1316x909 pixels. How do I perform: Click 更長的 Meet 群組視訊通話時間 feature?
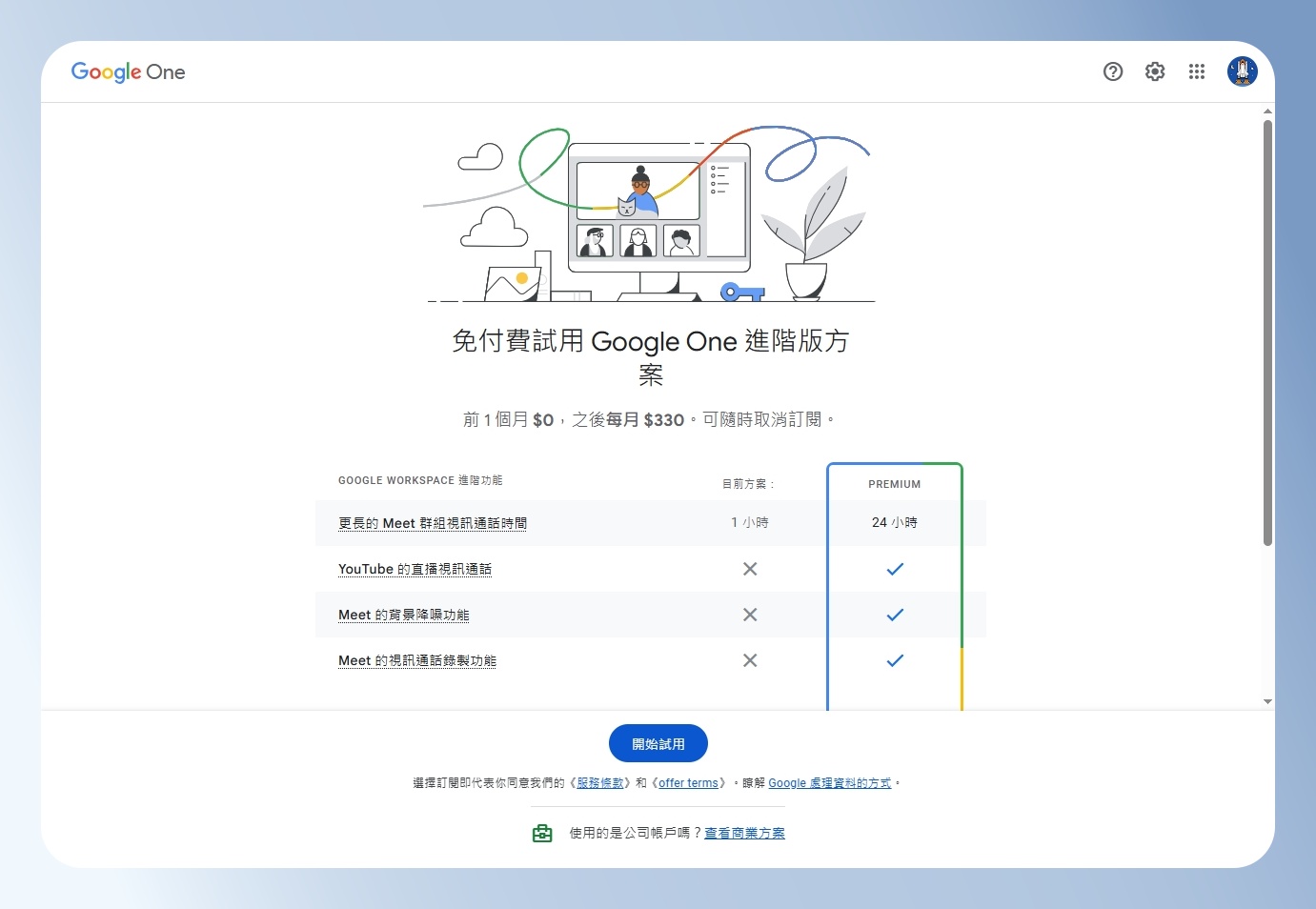pos(433,523)
